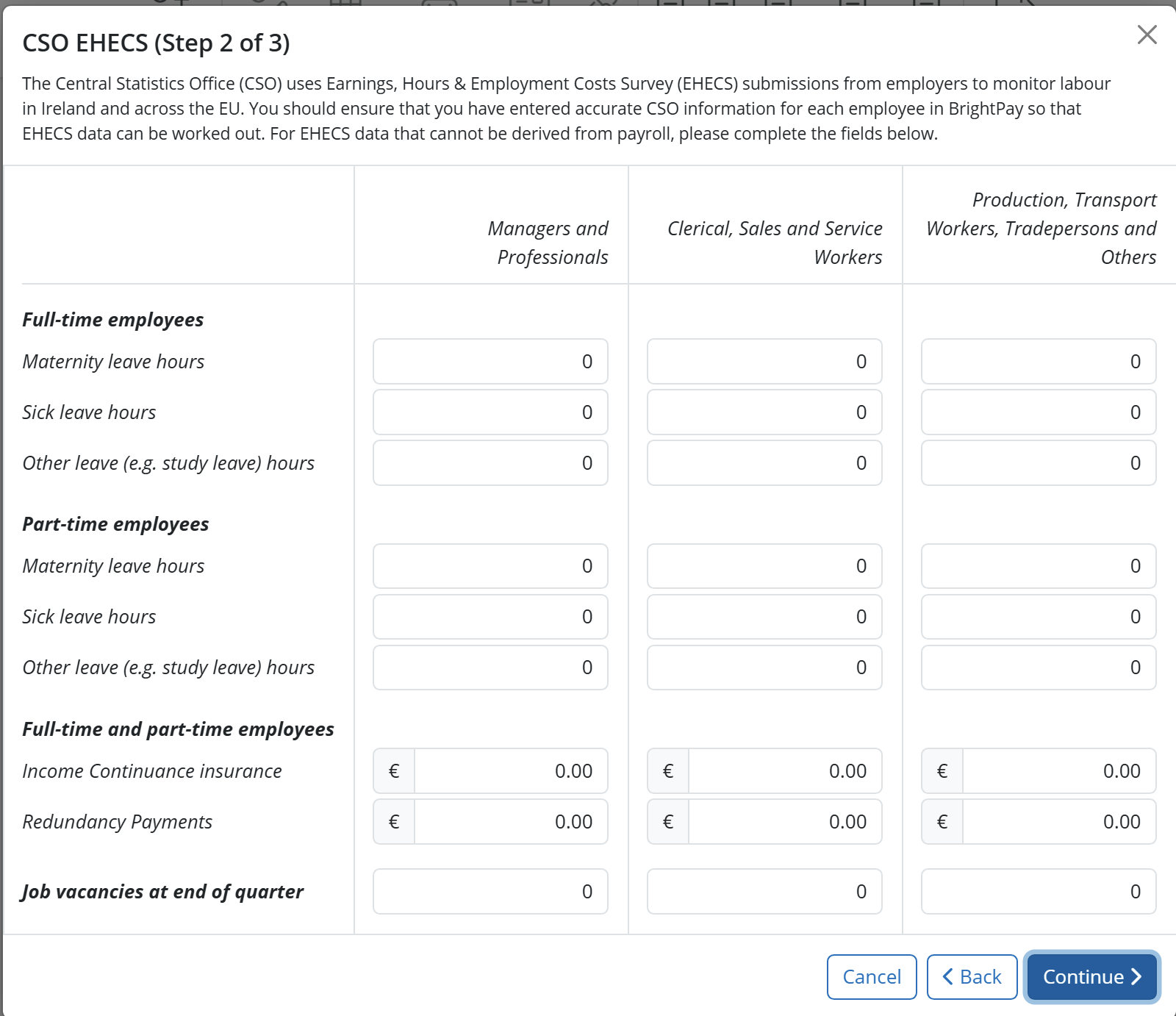Edit Redundancy Payments for Clerical workers
This screenshot has width=1176, height=1016.
785,821
